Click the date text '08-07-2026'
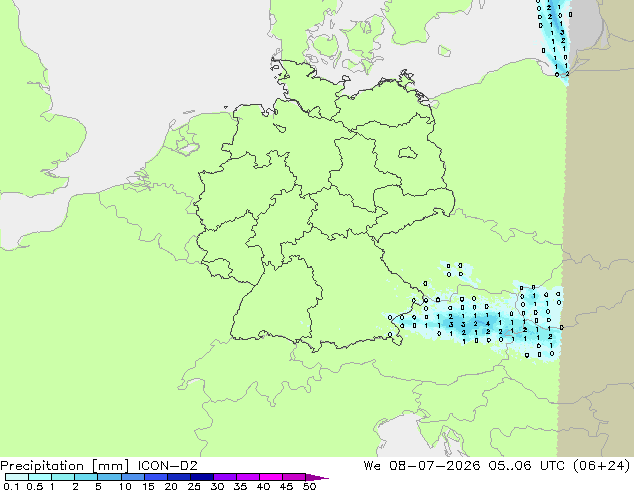This screenshot has height=490, width=634. 435,466
